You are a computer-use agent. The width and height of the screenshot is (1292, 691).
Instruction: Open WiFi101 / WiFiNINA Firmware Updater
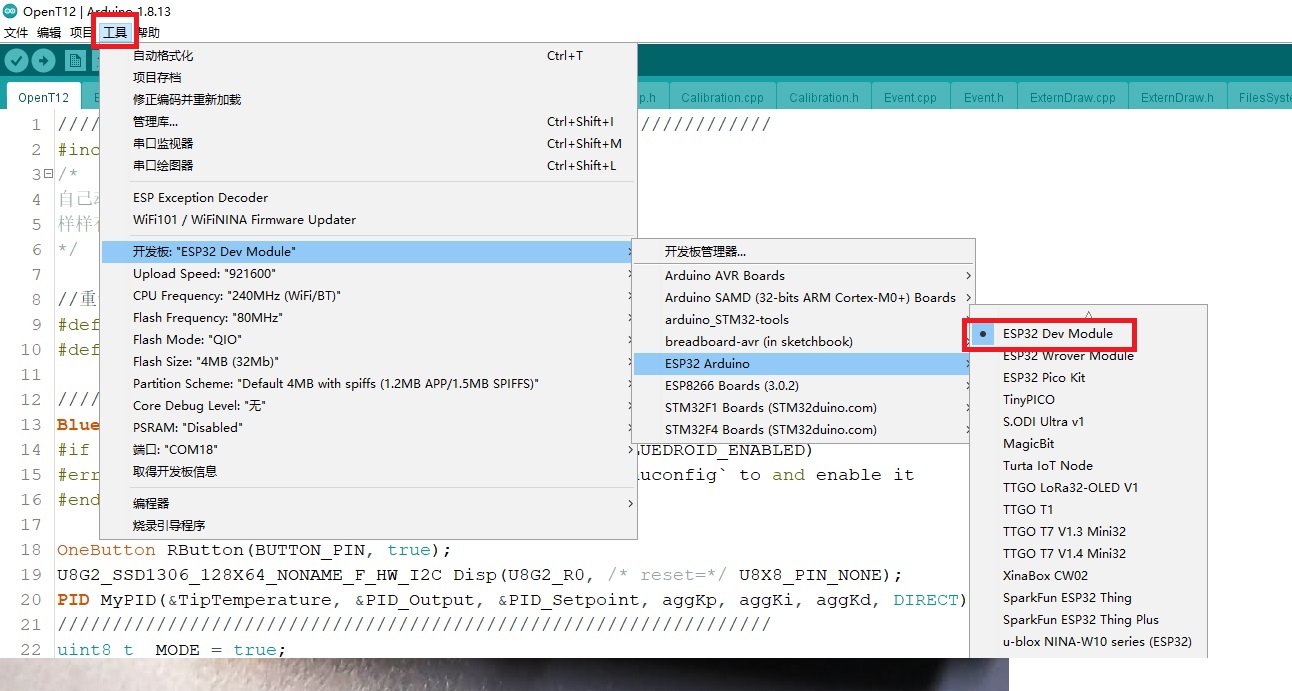(368, 220)
